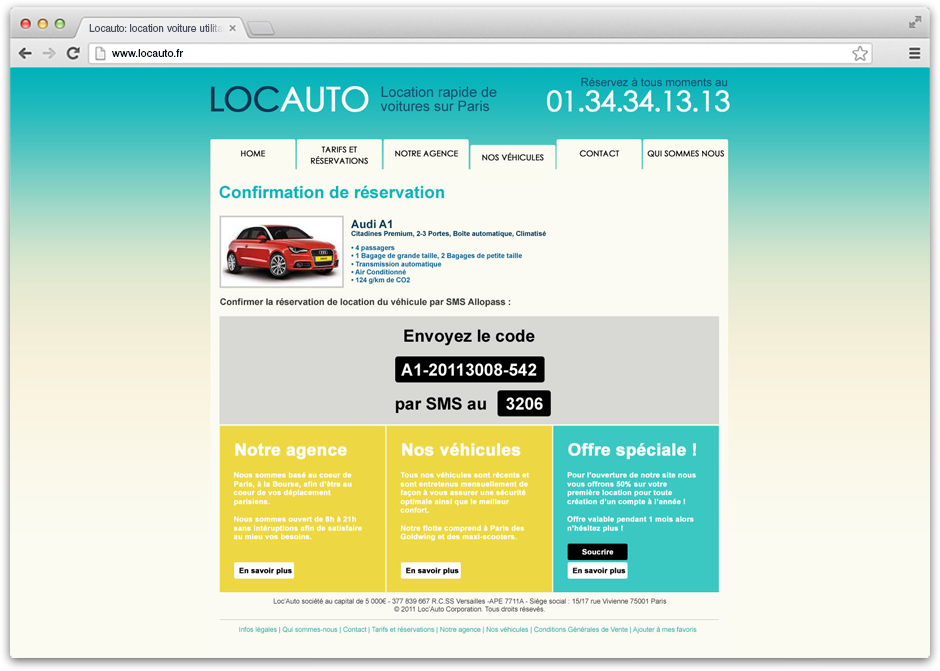940x671 pixels.
Task: Close the Locauto browser tab
Action: [x=233, y=28]
